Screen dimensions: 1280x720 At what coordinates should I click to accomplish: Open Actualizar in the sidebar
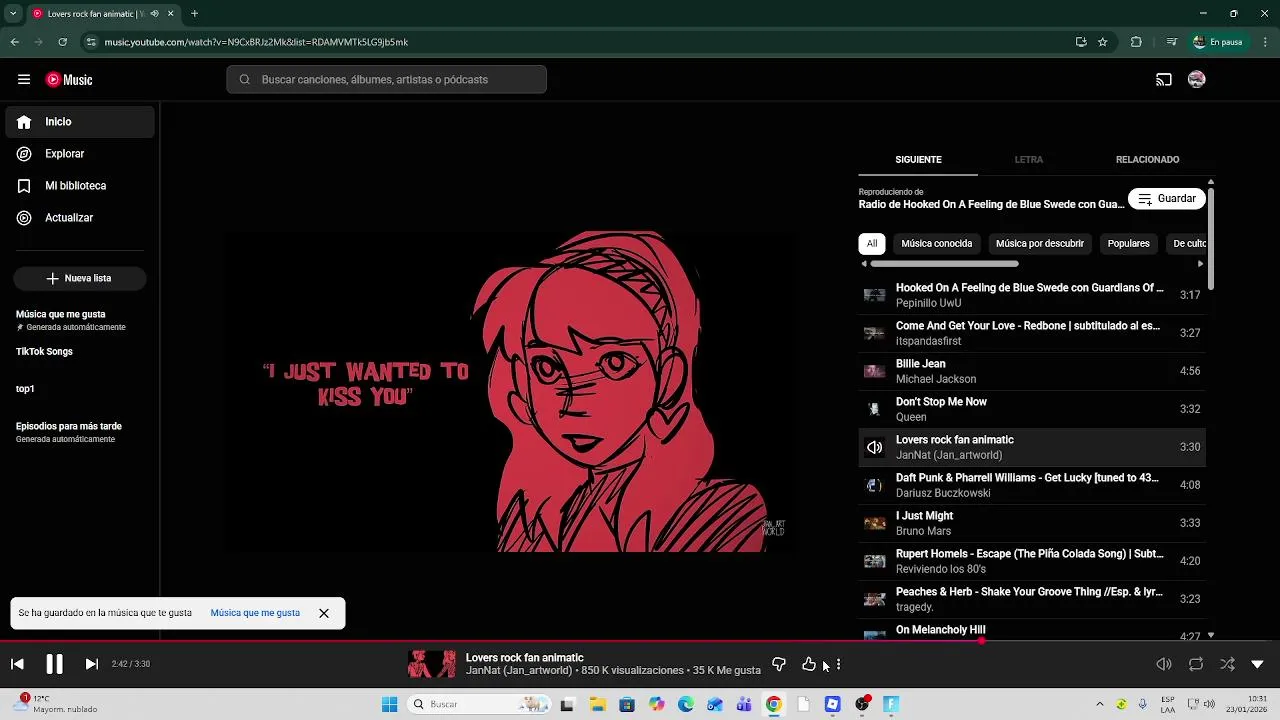coord(80,218)
